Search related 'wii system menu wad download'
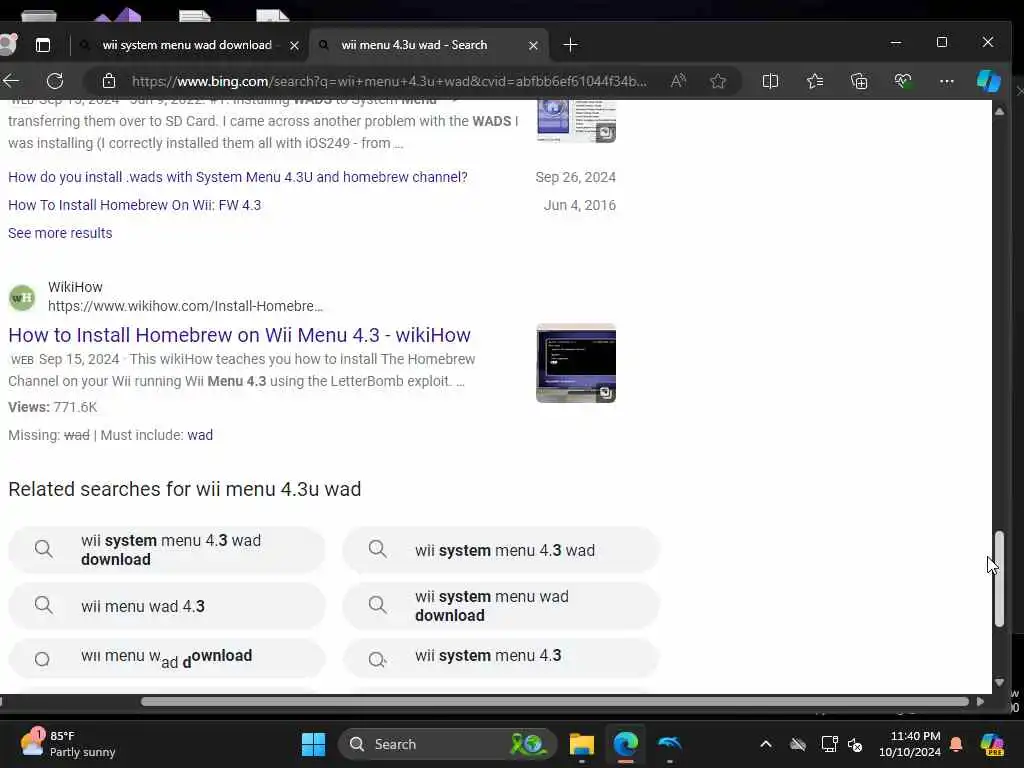1024x768 pixels. click(501, 606)
